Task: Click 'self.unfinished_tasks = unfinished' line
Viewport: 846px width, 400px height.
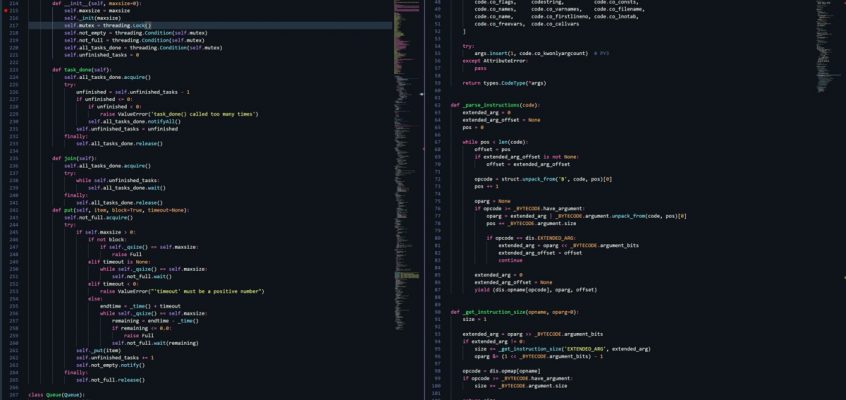Action: point(127,129)
